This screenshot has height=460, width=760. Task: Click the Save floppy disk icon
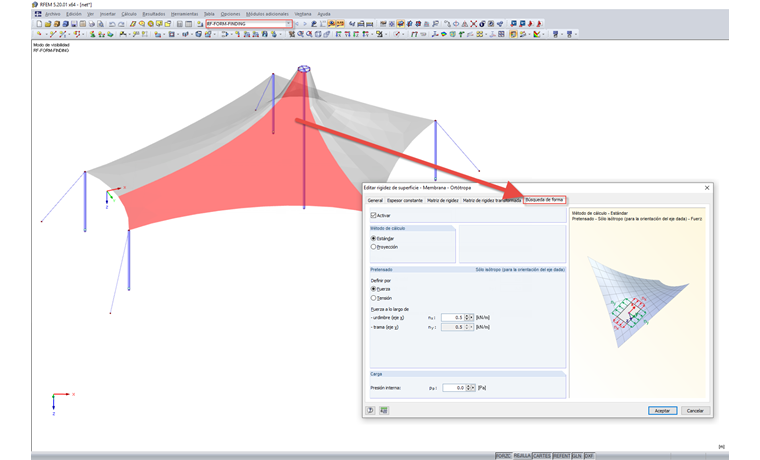74,23
